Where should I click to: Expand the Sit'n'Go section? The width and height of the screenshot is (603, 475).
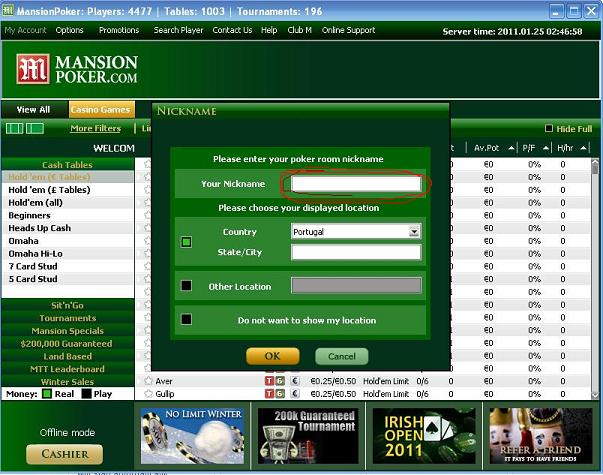point(67,305)
